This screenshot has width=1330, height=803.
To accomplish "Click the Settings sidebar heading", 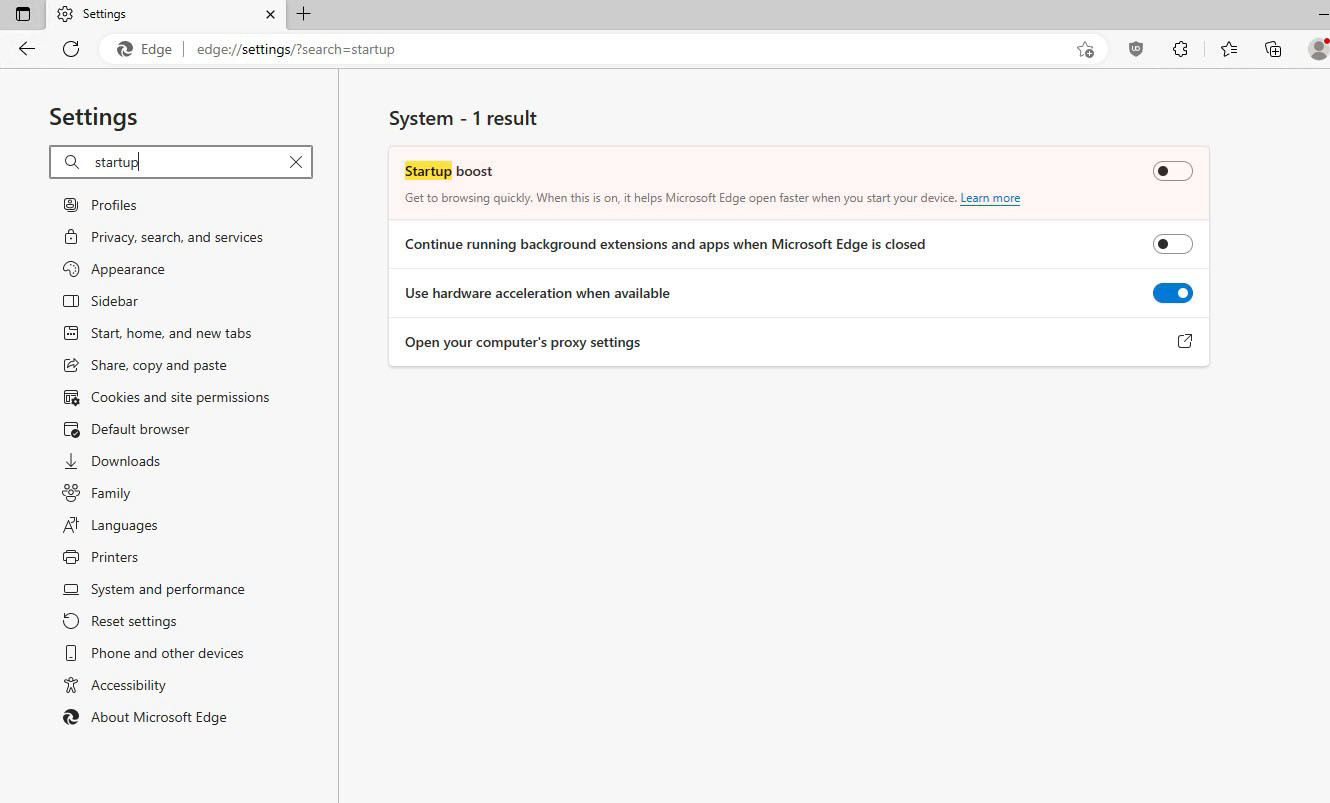I will [x=93, y=117].
